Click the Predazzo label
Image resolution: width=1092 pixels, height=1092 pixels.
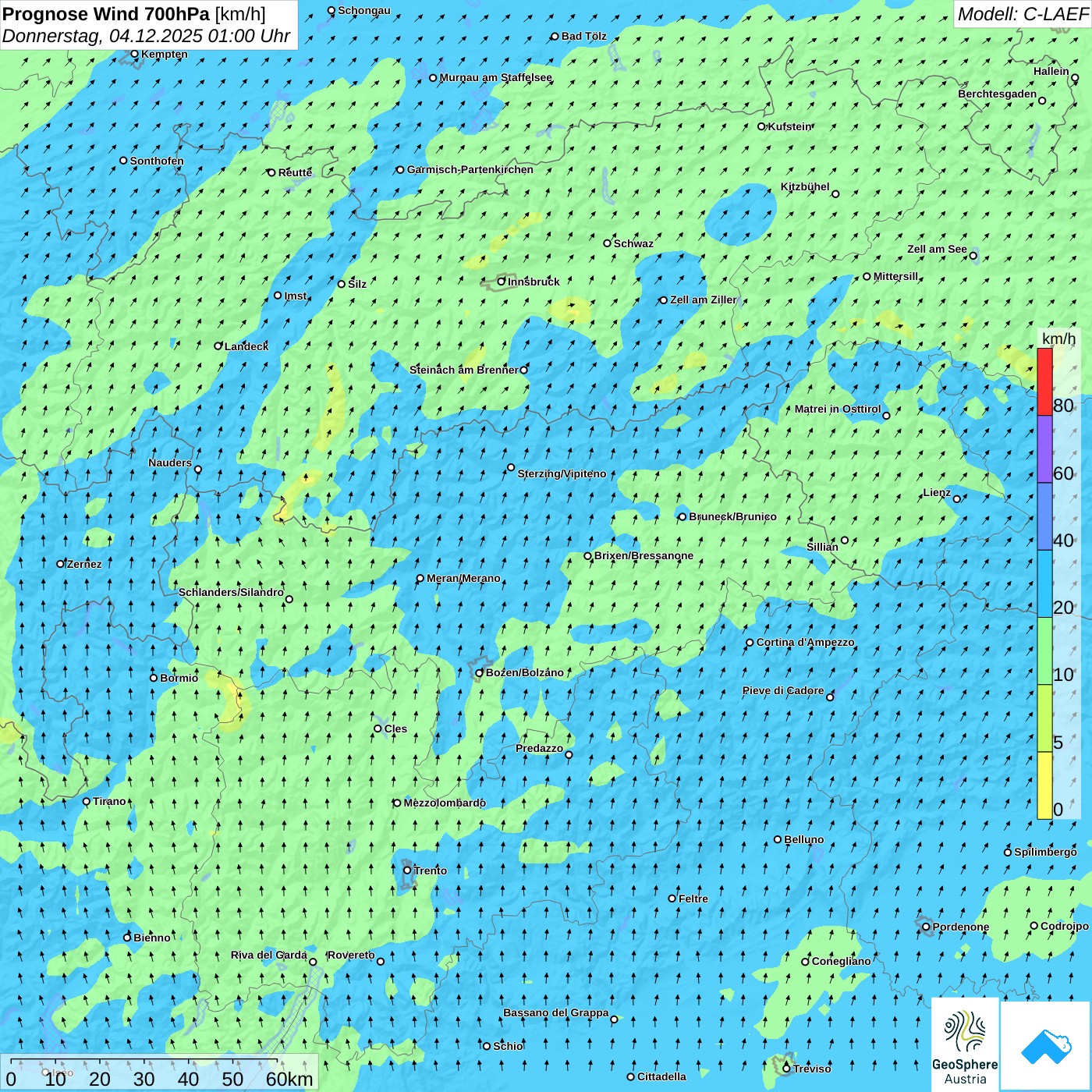[539, 749]
